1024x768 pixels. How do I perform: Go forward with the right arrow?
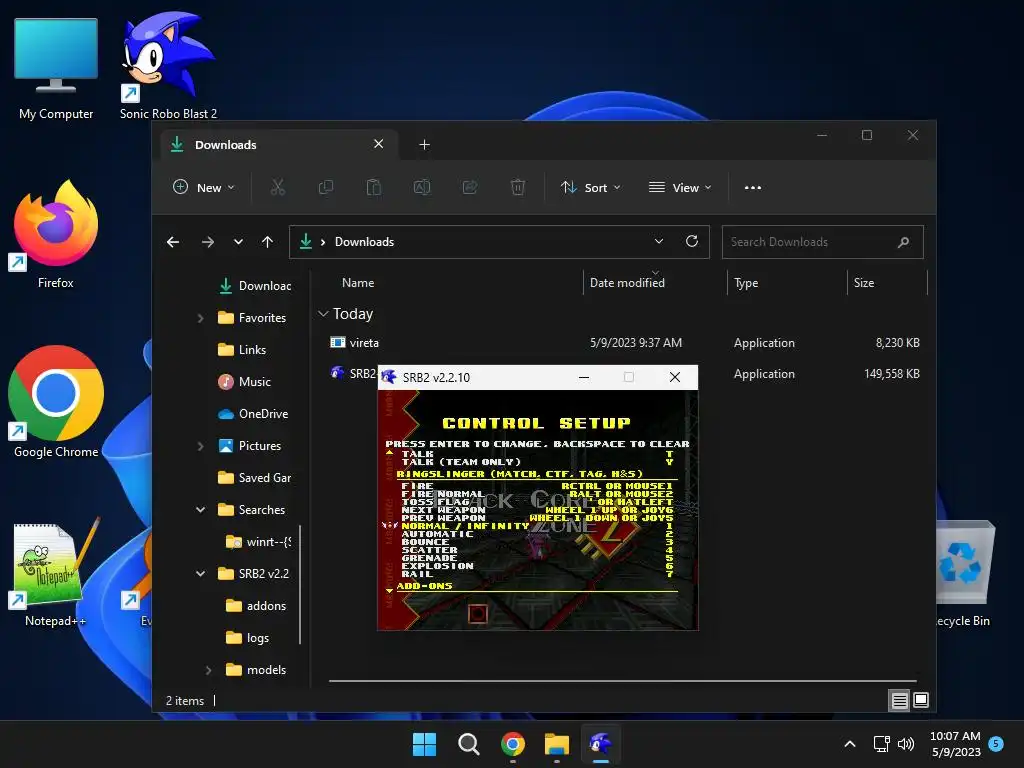208,242
